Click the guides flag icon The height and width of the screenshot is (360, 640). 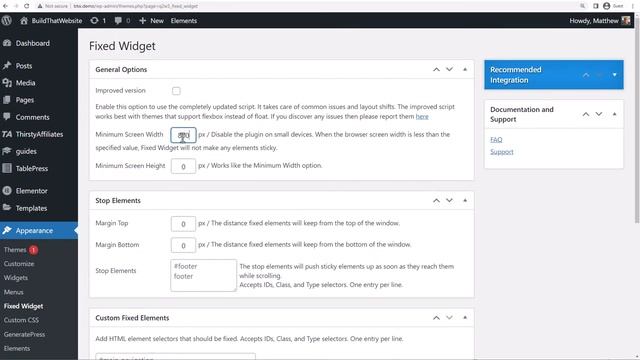click(7, 151)
